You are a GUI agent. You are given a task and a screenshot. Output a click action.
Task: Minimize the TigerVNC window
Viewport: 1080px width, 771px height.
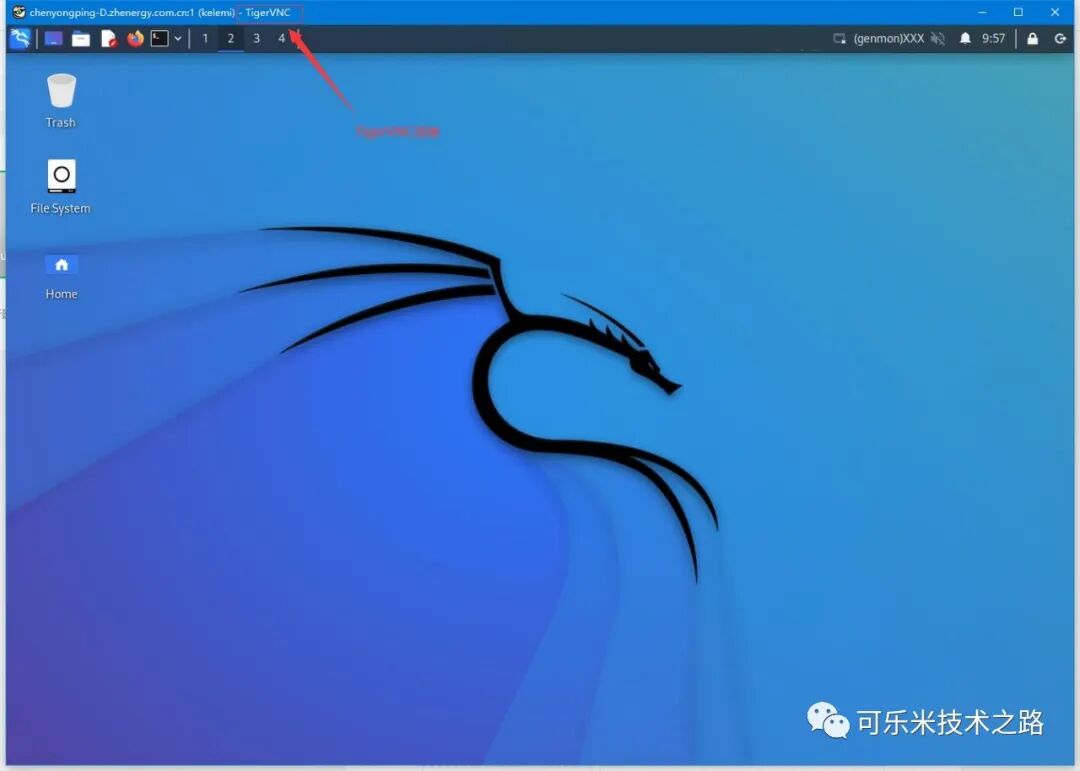[982, 12]
